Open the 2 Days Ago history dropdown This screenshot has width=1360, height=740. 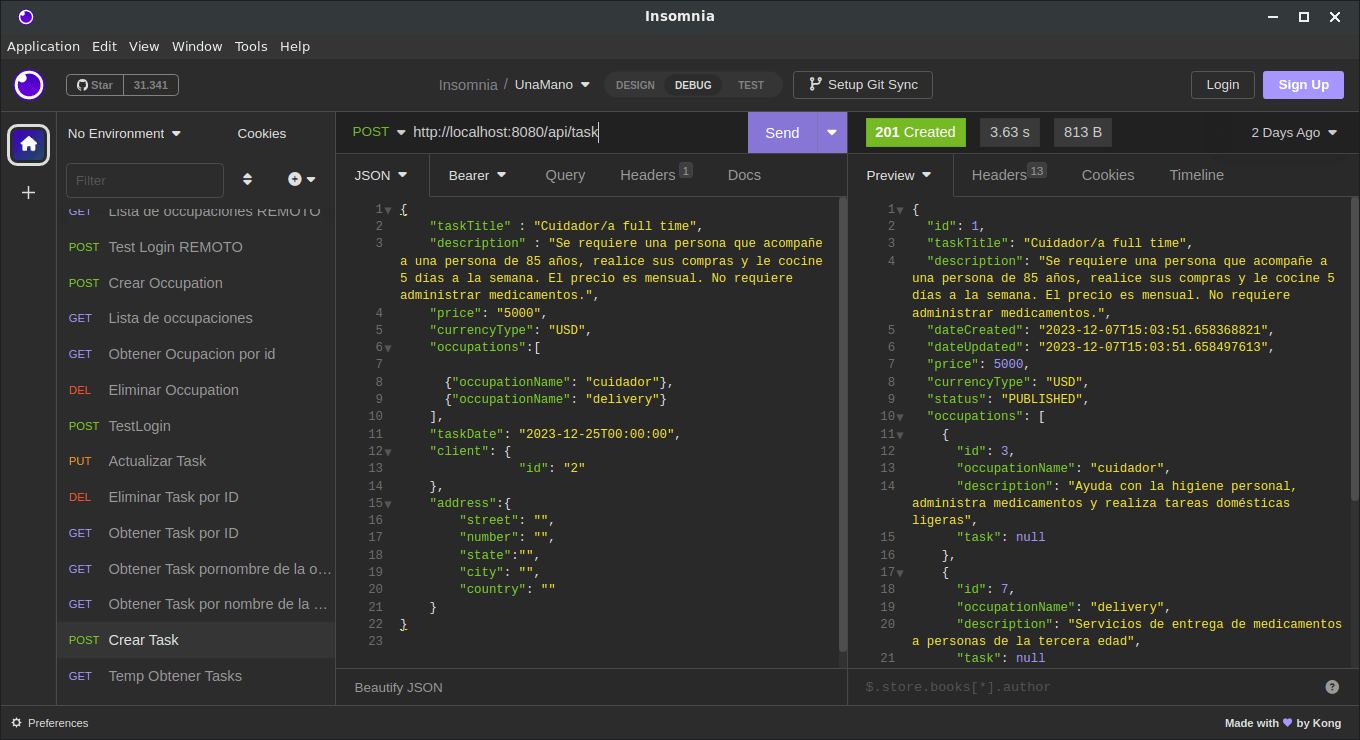1294,133
